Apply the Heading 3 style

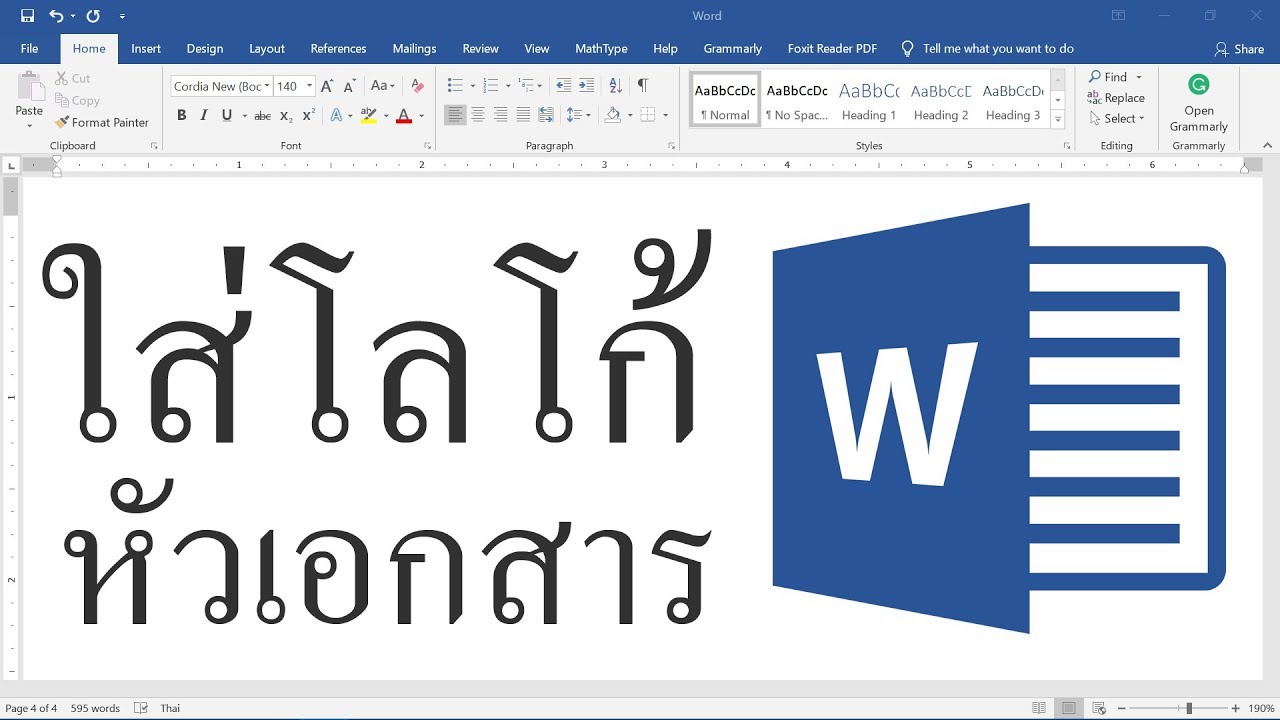[1013, 100]
